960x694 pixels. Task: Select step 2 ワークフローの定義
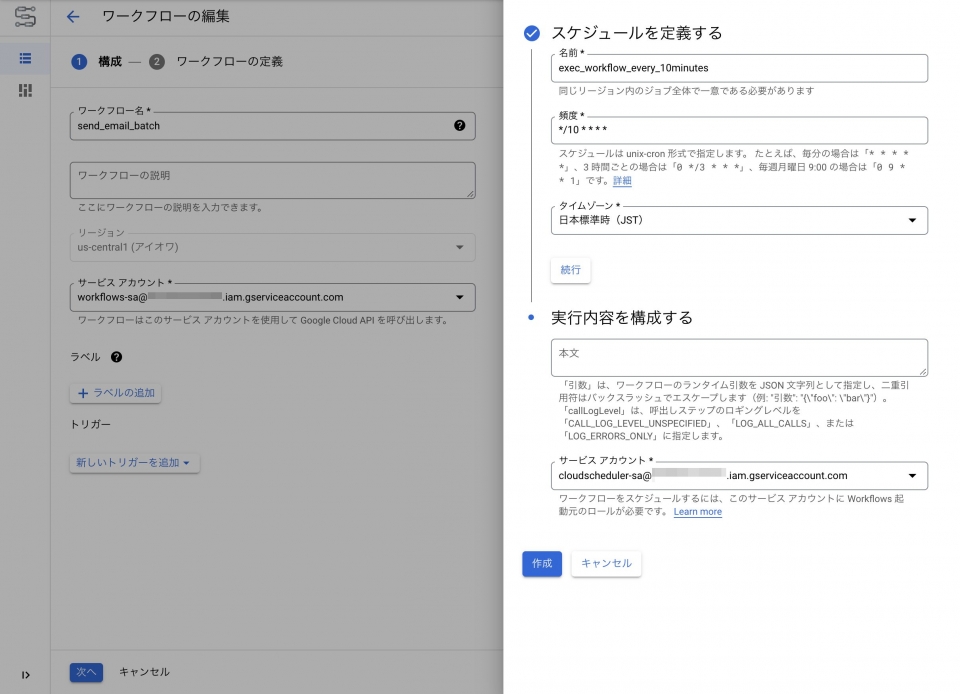(x=216, y=61)
